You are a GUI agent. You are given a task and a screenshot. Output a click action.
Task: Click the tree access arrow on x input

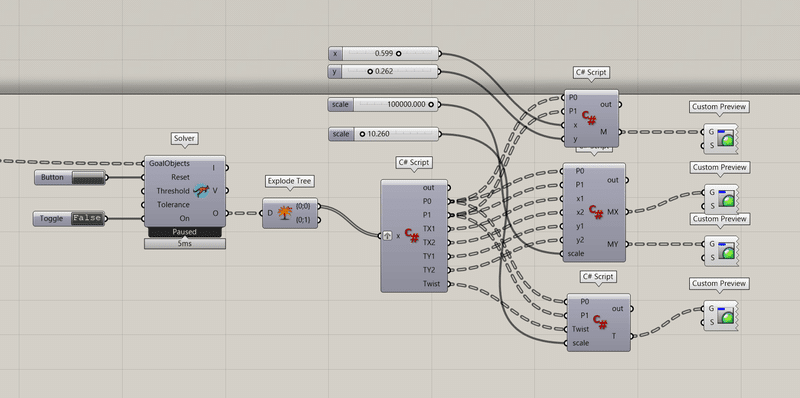(x=387, y=236)
